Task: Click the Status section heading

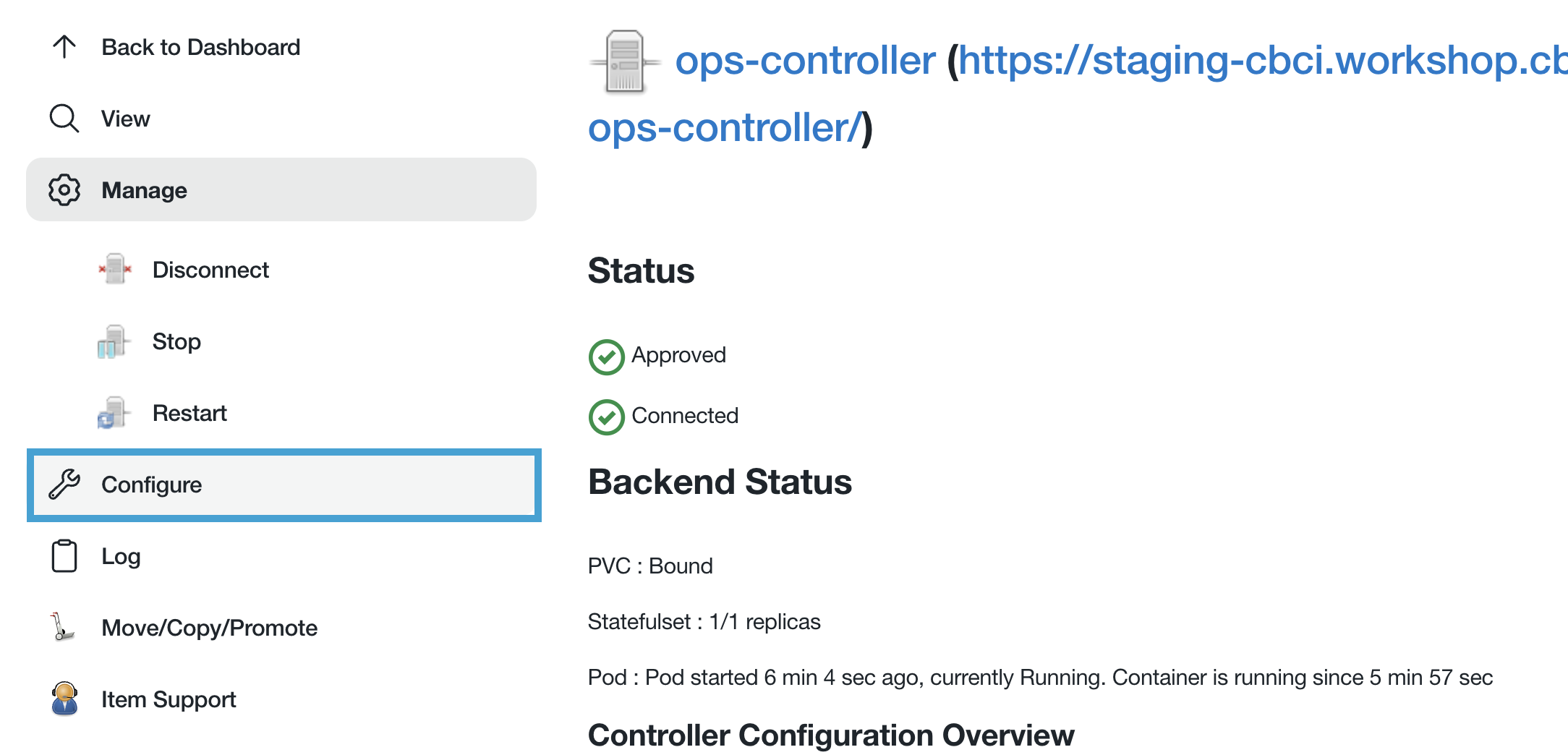Action: coord(642,271)
